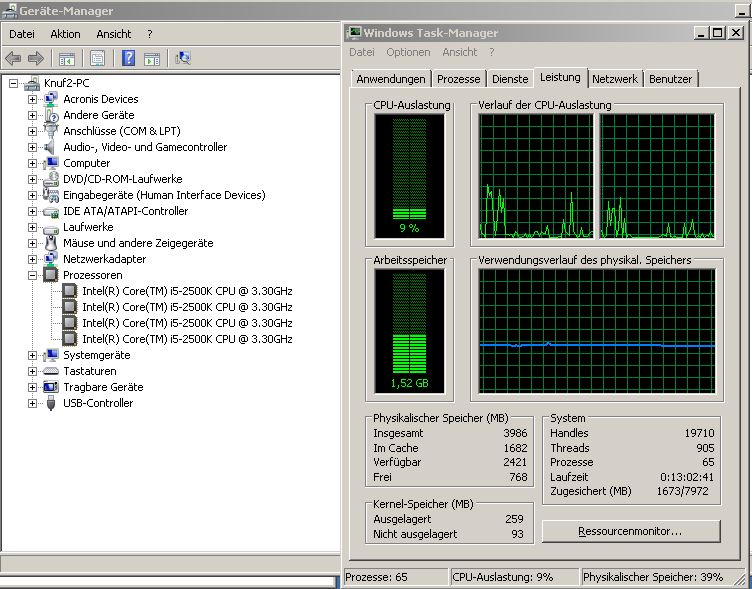Click the blue question mark help icon
752x589 pixels.
click(128, 58)
